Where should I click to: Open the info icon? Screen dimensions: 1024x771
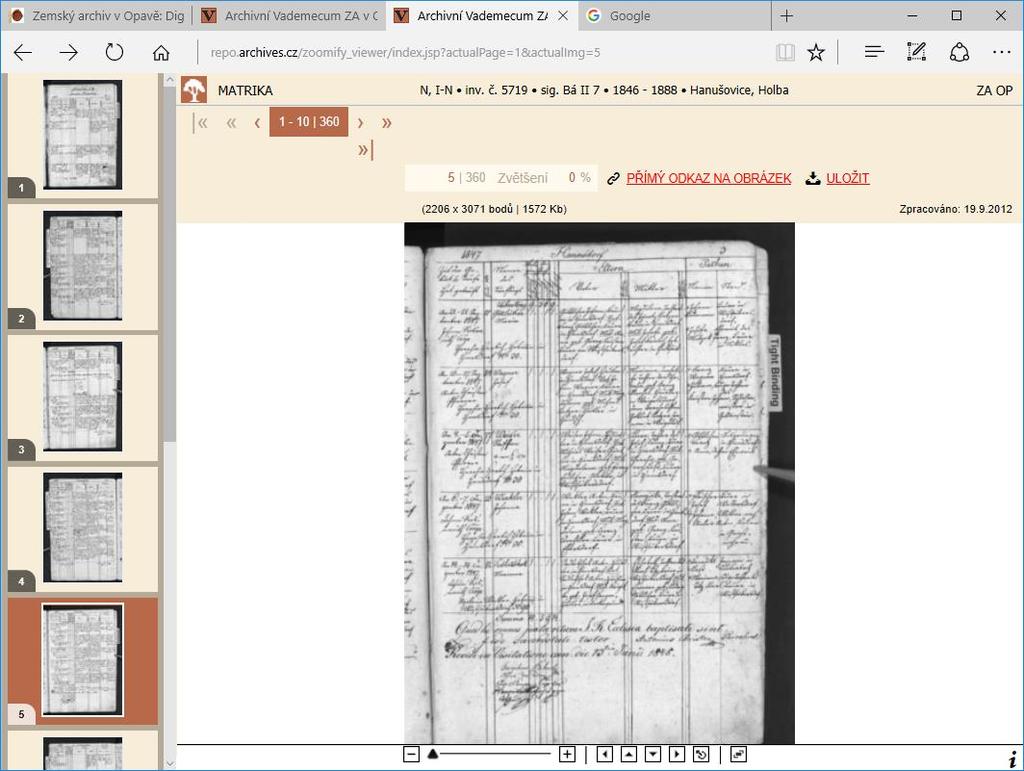pos(1012,759)
